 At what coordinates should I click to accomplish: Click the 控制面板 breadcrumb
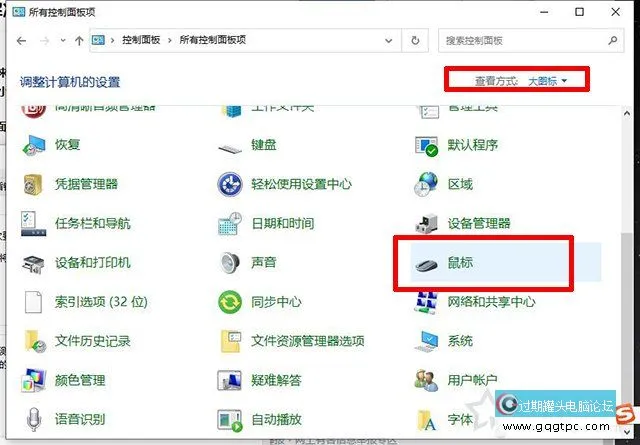(x=141, y=40)
